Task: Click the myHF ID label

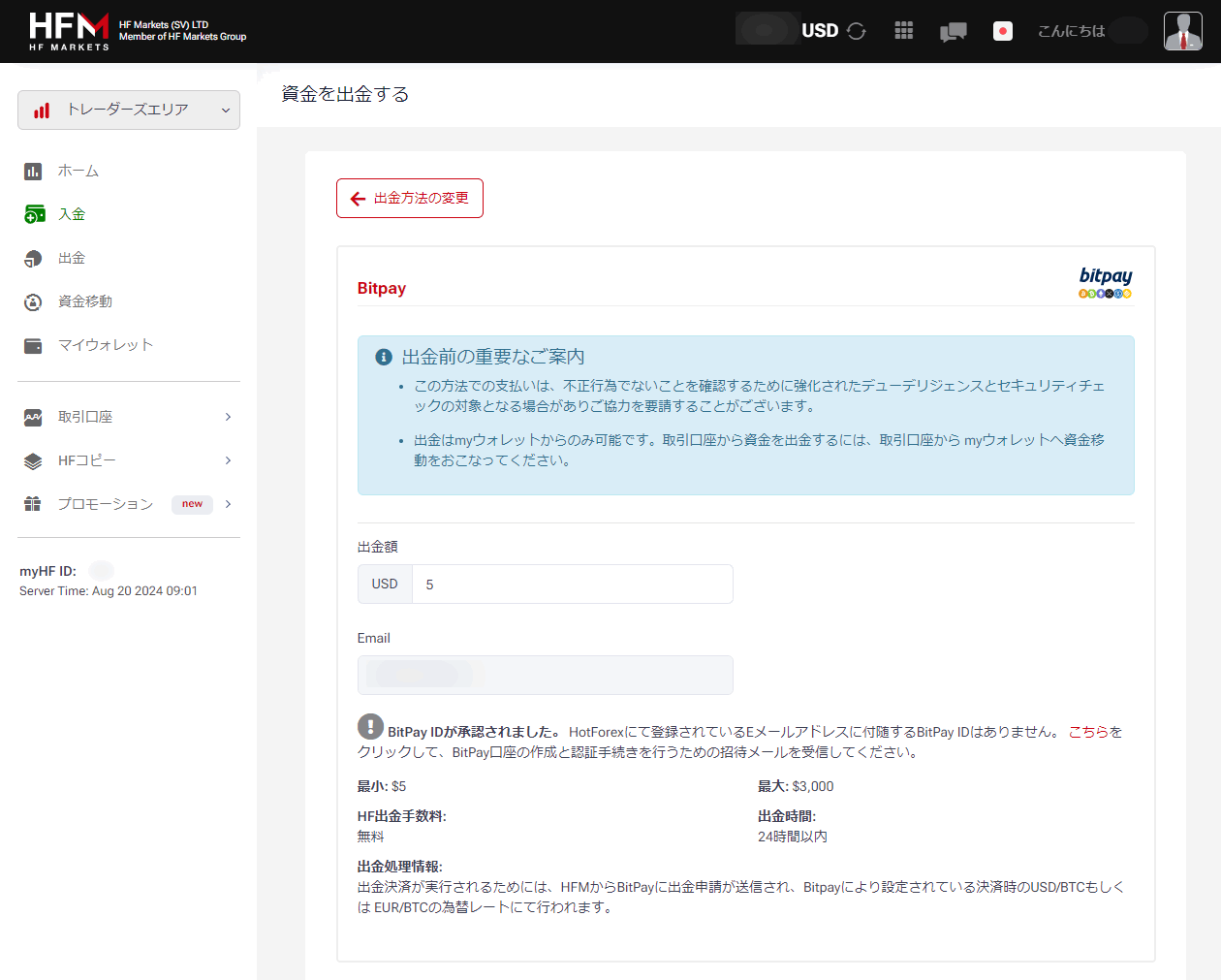Action: pyautogui.click(x=47, y=571)
